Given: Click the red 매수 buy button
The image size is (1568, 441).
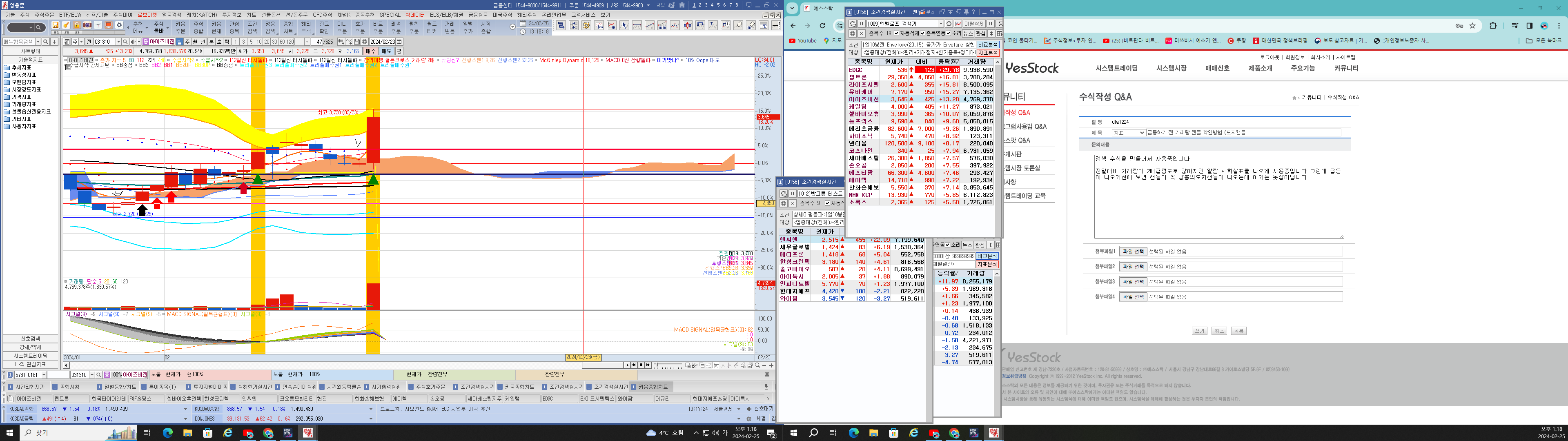Looking at the screenshot, I should [x=371, y=51].
